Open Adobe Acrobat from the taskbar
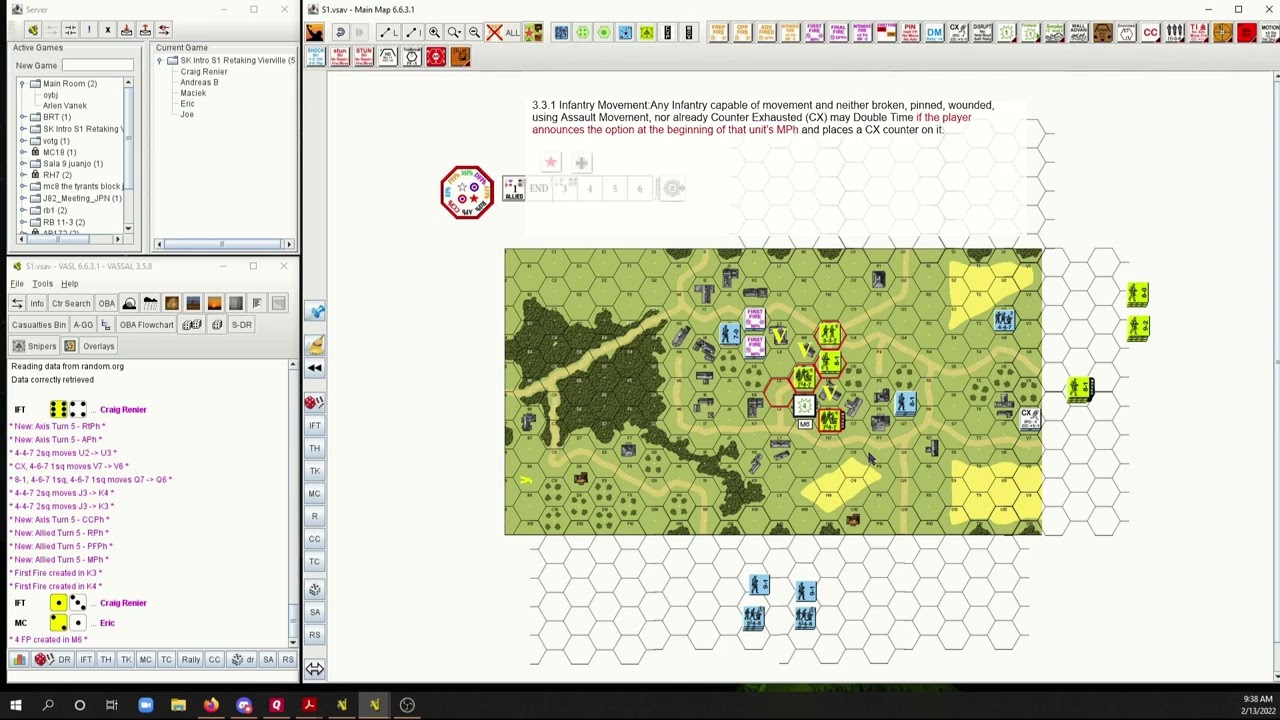Image resolution: width=1280 pixels, height=720 pixels. [309, 705]
